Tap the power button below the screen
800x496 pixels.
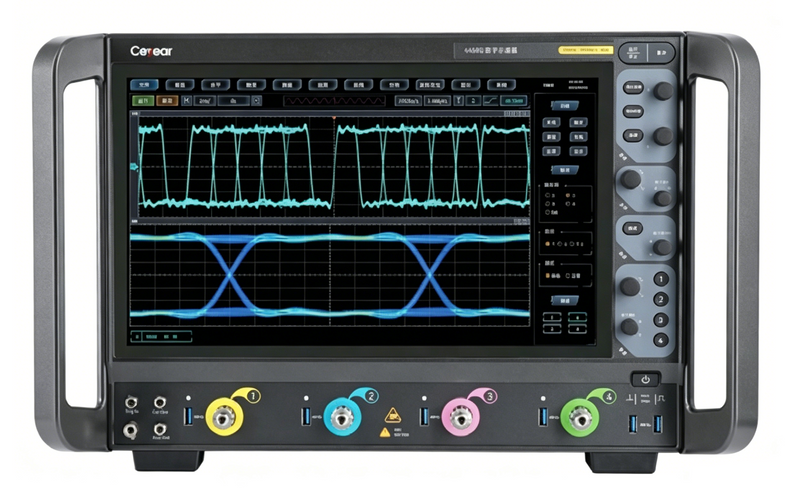(x=645, y=380)
